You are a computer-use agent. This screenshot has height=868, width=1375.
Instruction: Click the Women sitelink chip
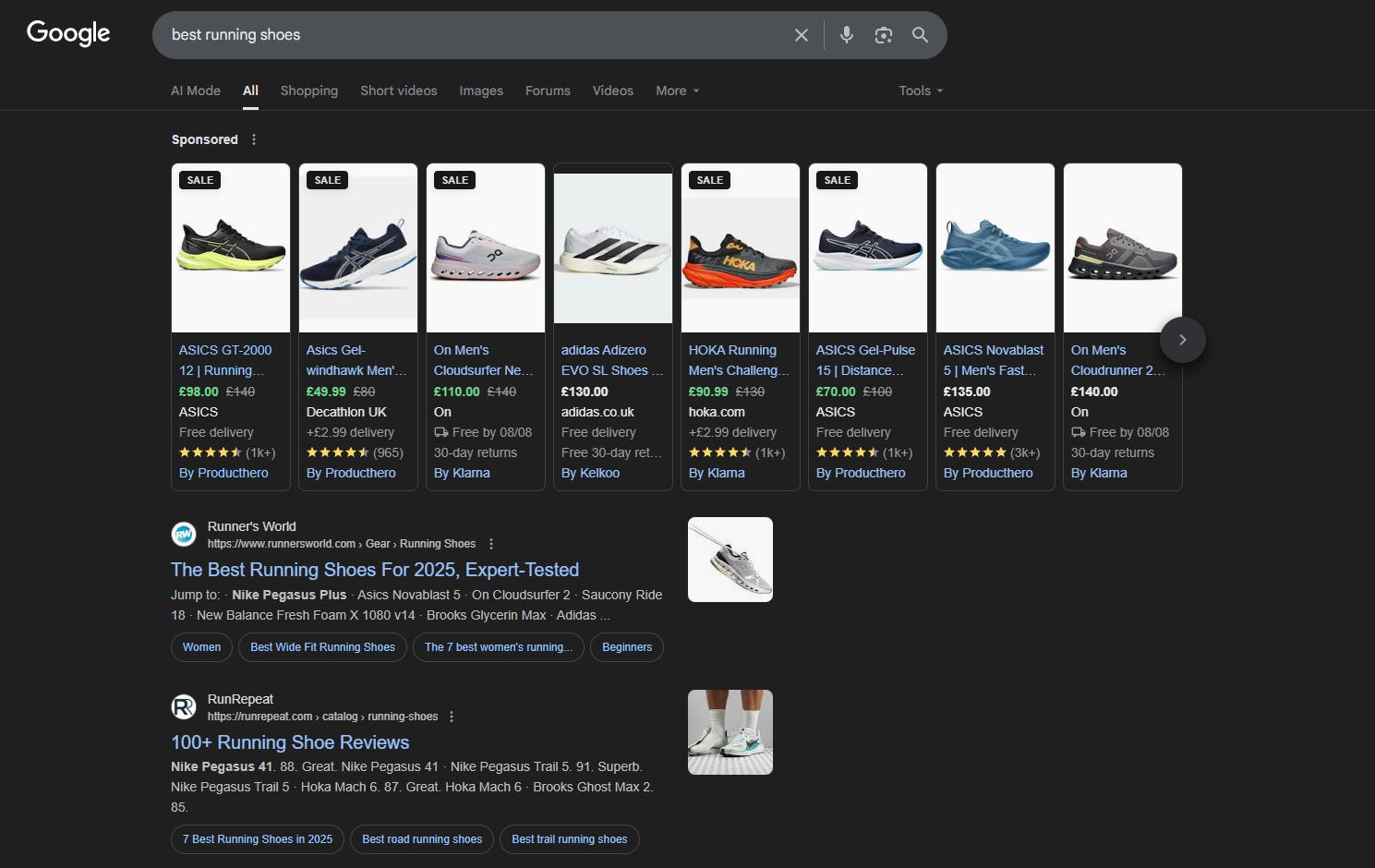pyautogui.click(x=201, y=647)
